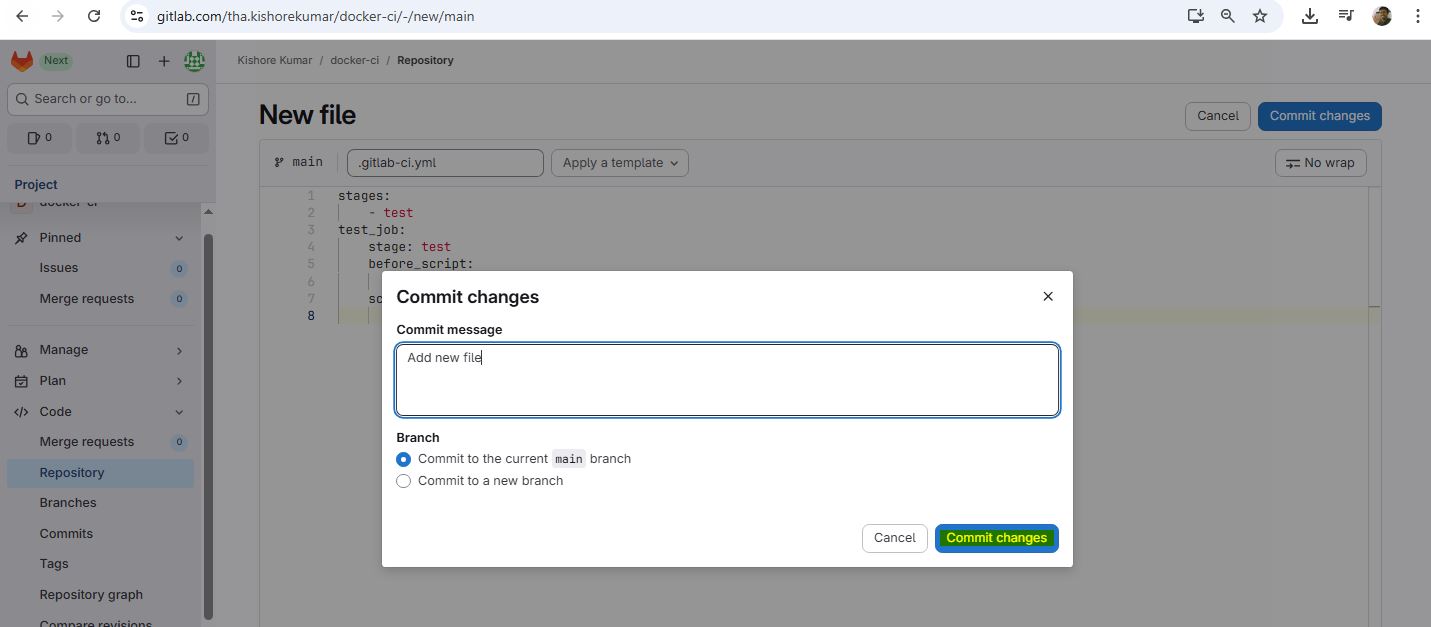Open assigned issues counter icon

click(x=39, y=138)
